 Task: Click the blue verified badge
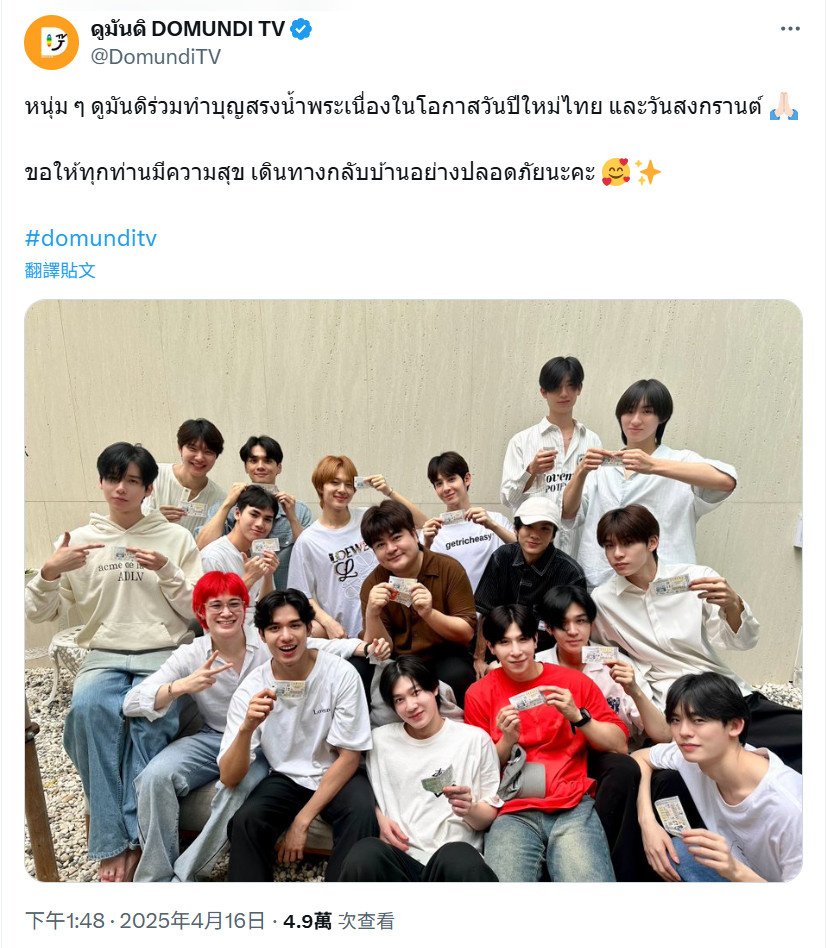(301, 28)
